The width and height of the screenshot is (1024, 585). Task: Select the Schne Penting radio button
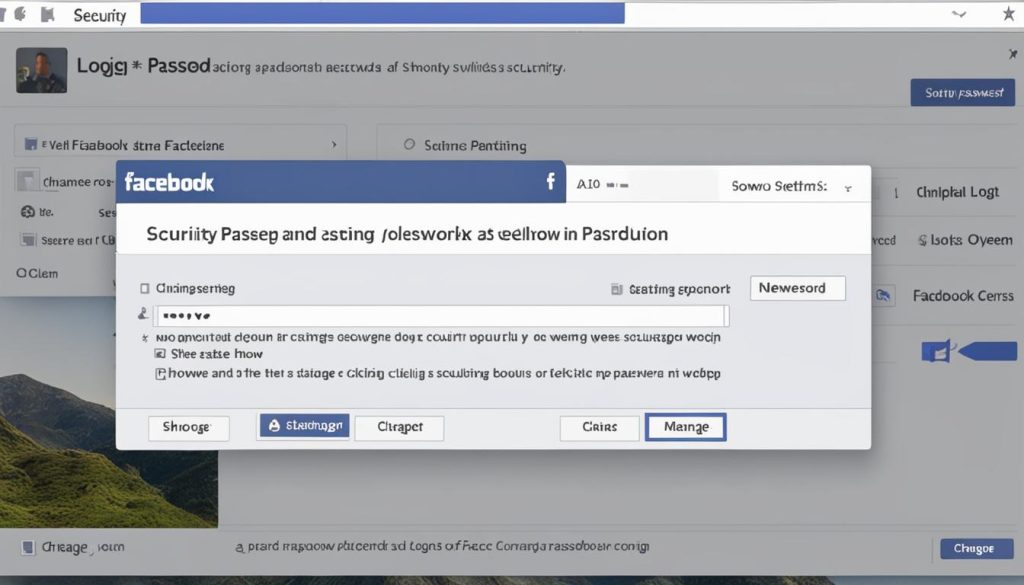pyautogui.click(x=409, y=145)
